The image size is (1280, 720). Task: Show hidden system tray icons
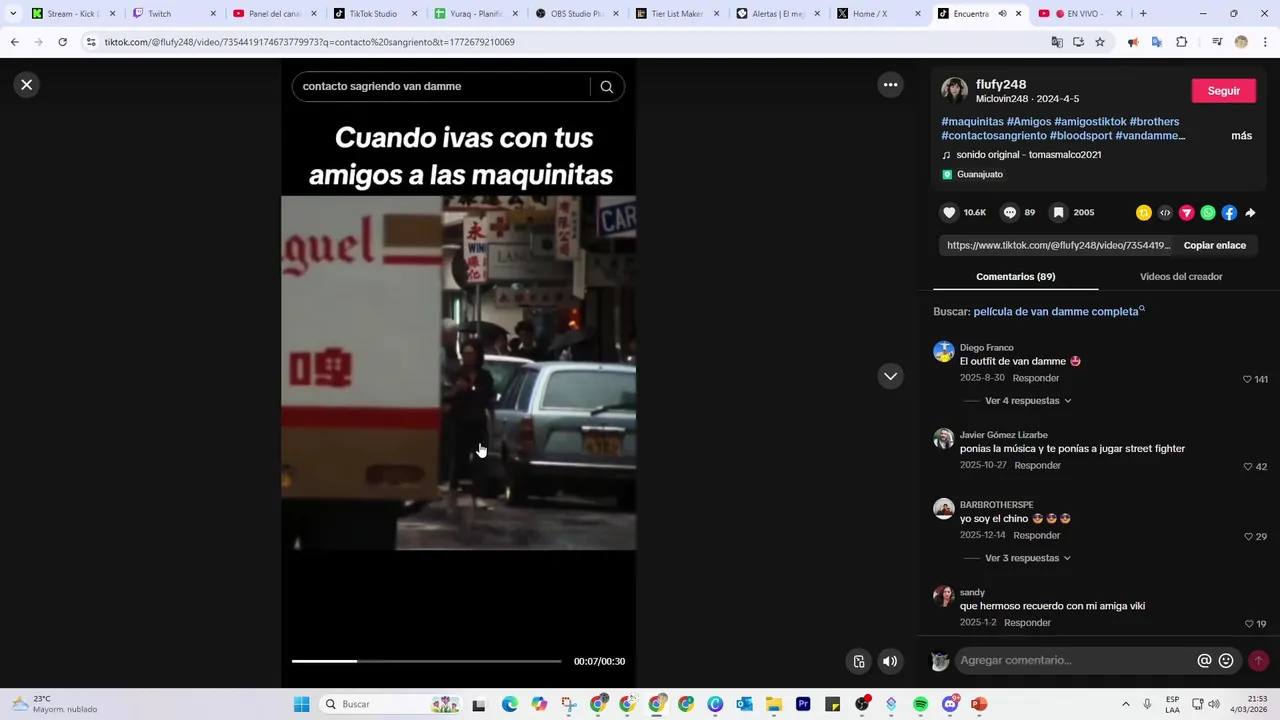pyautogui.click(x=1125, y=704)
